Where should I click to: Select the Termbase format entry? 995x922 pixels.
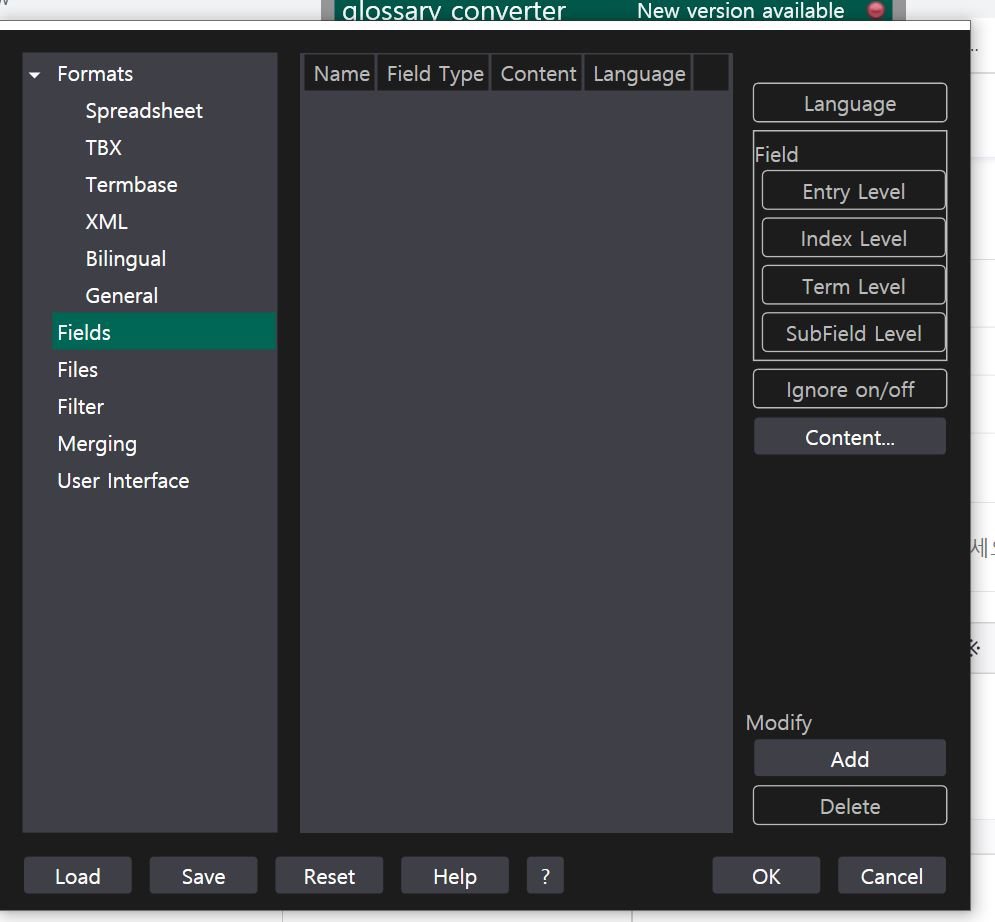[131, 185]
